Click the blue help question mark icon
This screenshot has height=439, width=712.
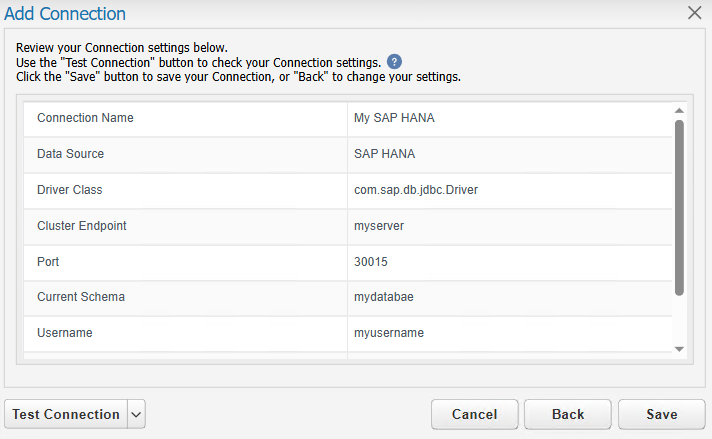click(394, 62)
